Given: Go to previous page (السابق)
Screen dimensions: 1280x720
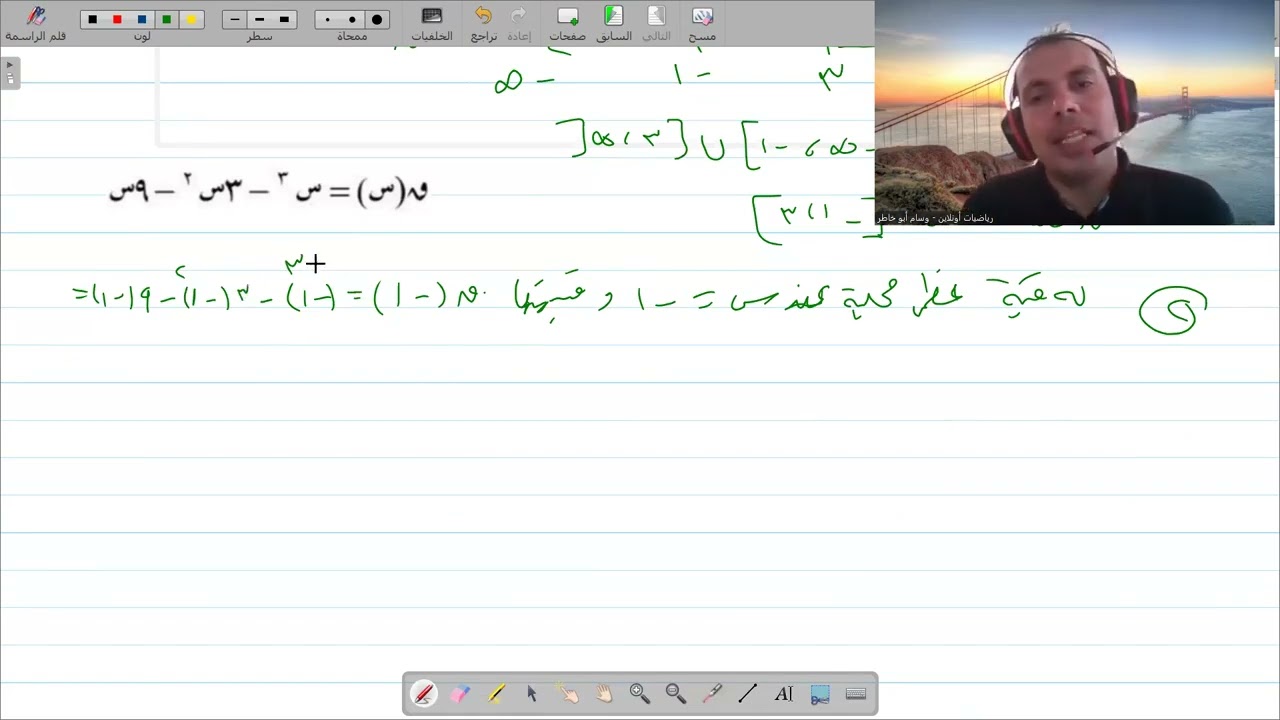Looking at the screenshot, I should [x=614, y=23].
